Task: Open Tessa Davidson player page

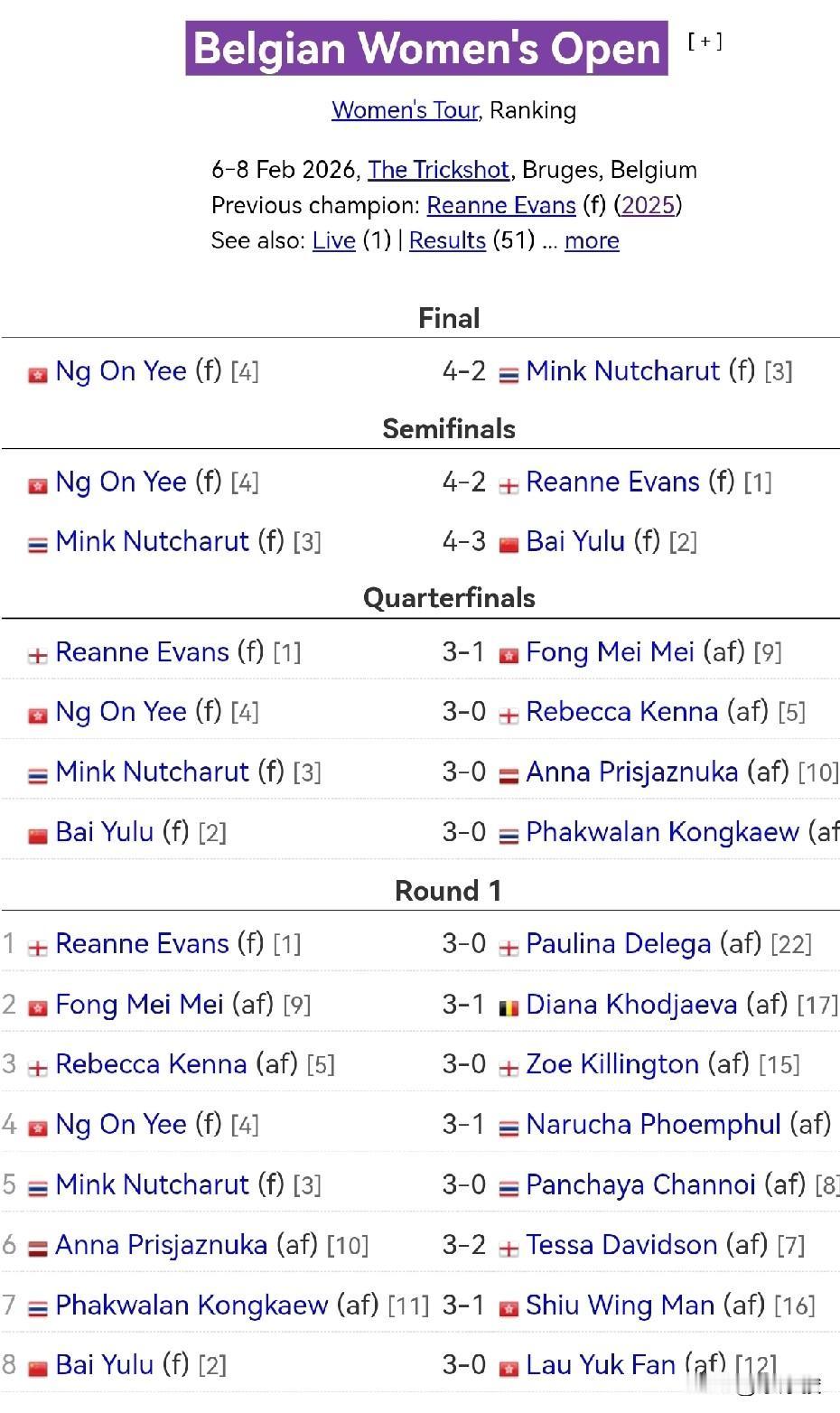Action: [x=621, y=1244]
